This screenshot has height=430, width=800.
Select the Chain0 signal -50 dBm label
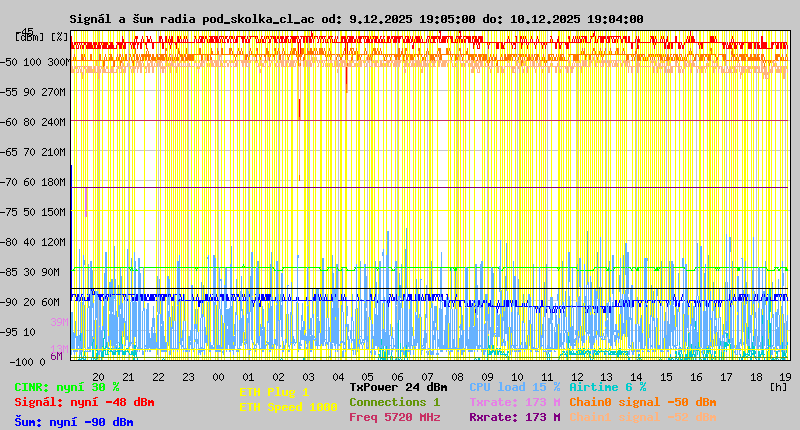coord(642,402)
